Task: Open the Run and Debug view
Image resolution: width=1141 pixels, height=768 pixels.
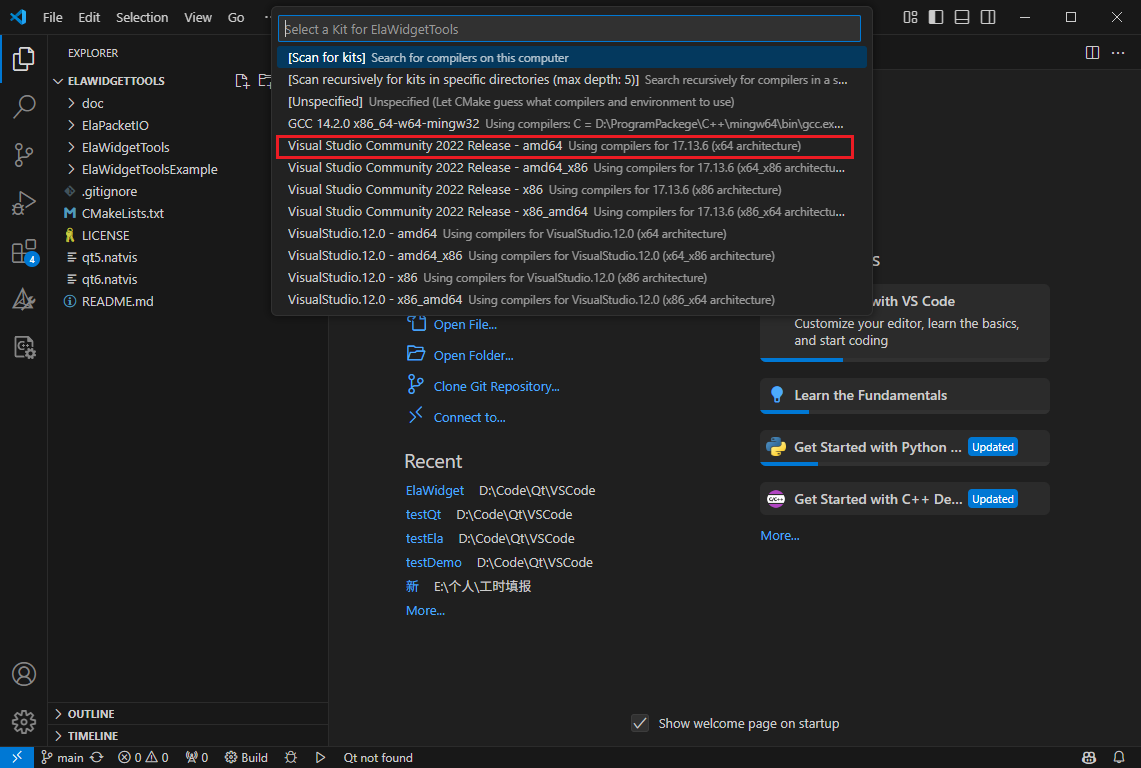Action: [23, 203]
